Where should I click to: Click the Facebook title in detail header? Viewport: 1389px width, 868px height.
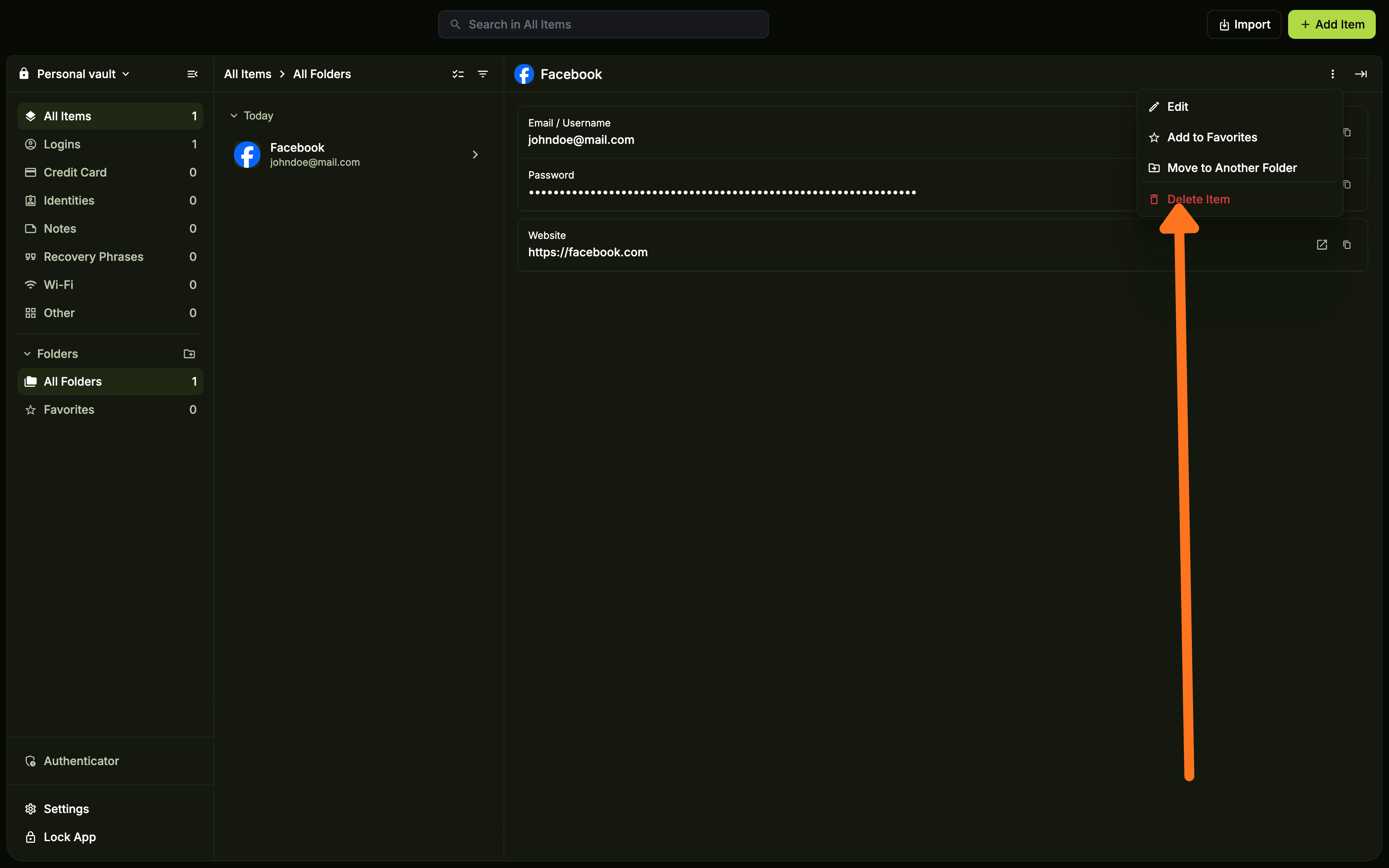point(571,74)
